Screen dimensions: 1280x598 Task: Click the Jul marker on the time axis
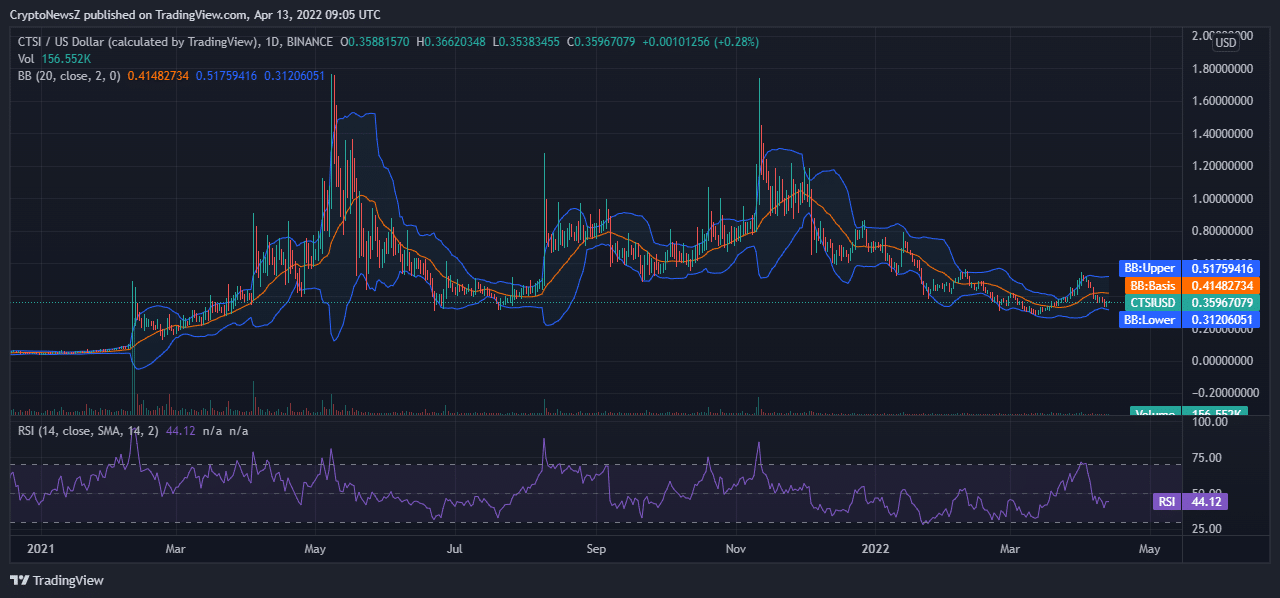pyautogui.click(x=455, y=548)
